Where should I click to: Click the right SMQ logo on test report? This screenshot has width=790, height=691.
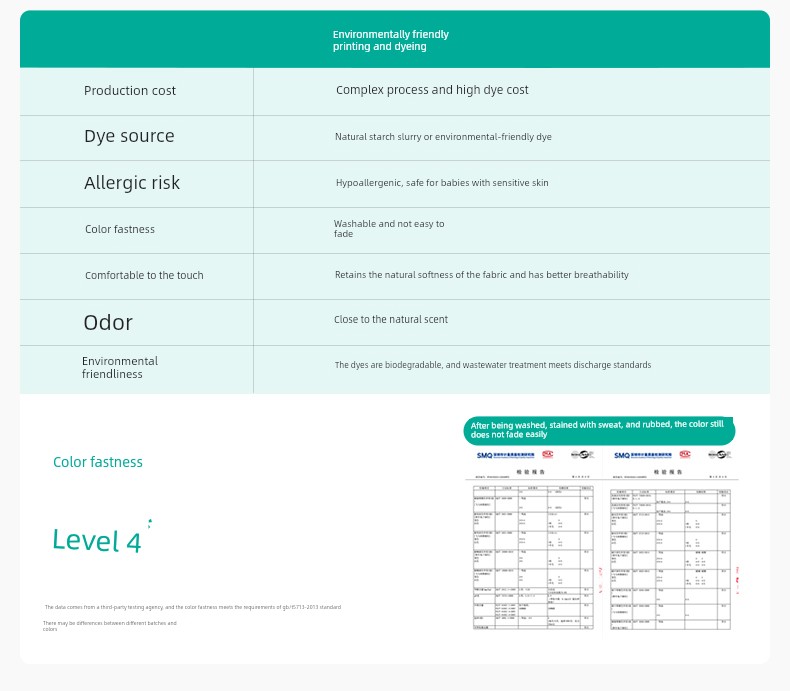coord(642,455)
